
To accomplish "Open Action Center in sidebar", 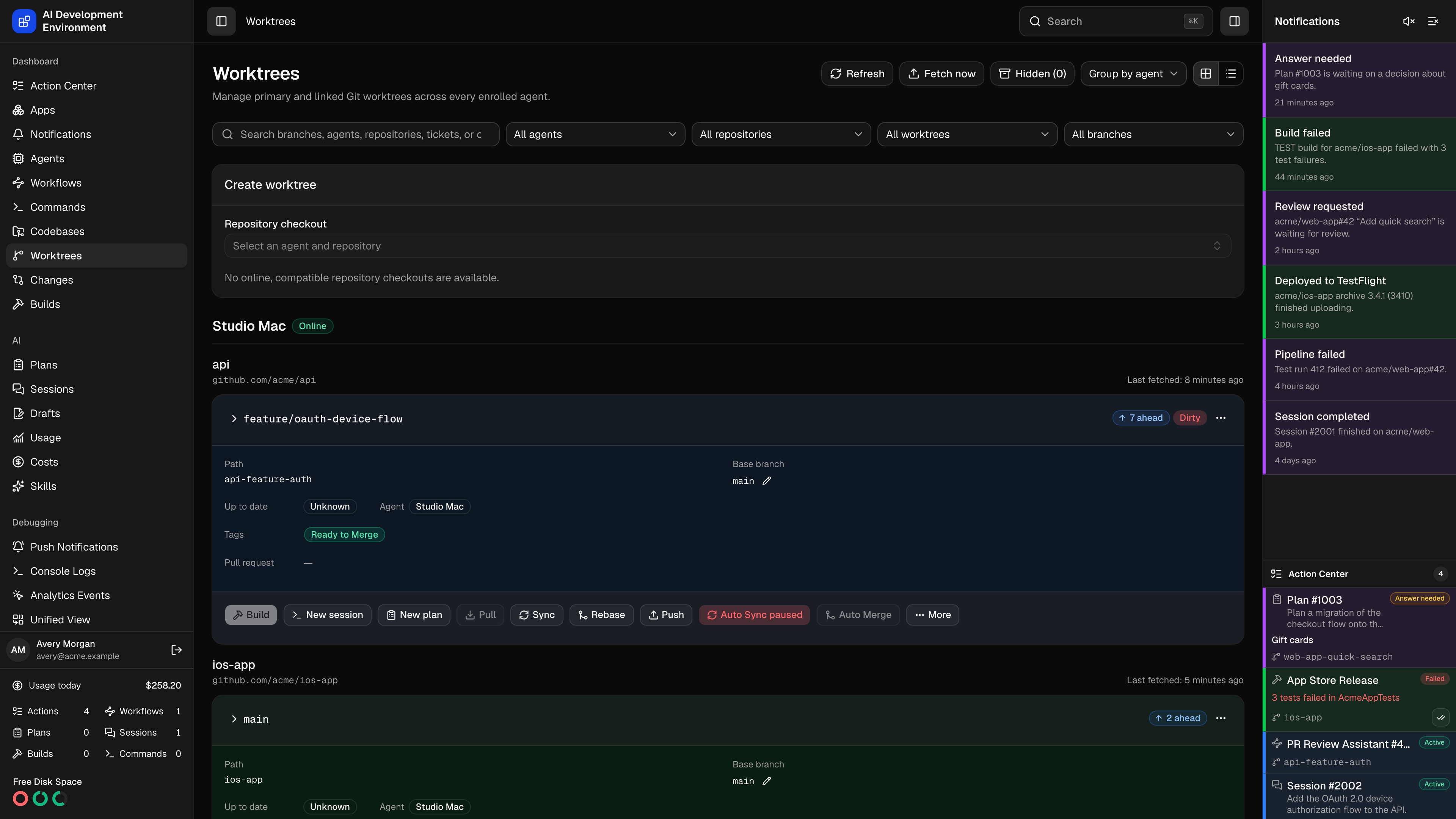I will pos(97,86).
